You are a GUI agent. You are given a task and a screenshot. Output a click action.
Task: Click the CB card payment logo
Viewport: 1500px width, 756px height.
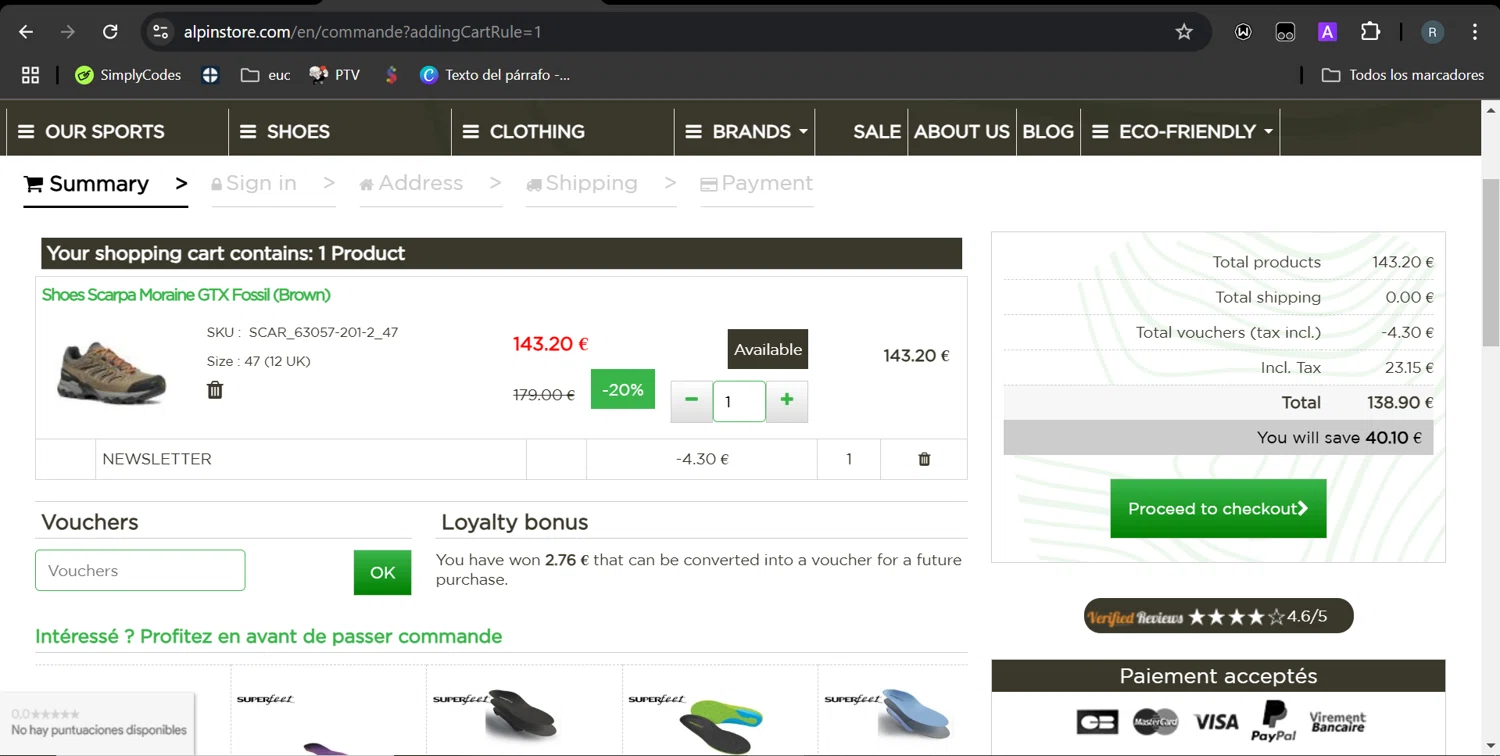click(x=1097, y=721)
